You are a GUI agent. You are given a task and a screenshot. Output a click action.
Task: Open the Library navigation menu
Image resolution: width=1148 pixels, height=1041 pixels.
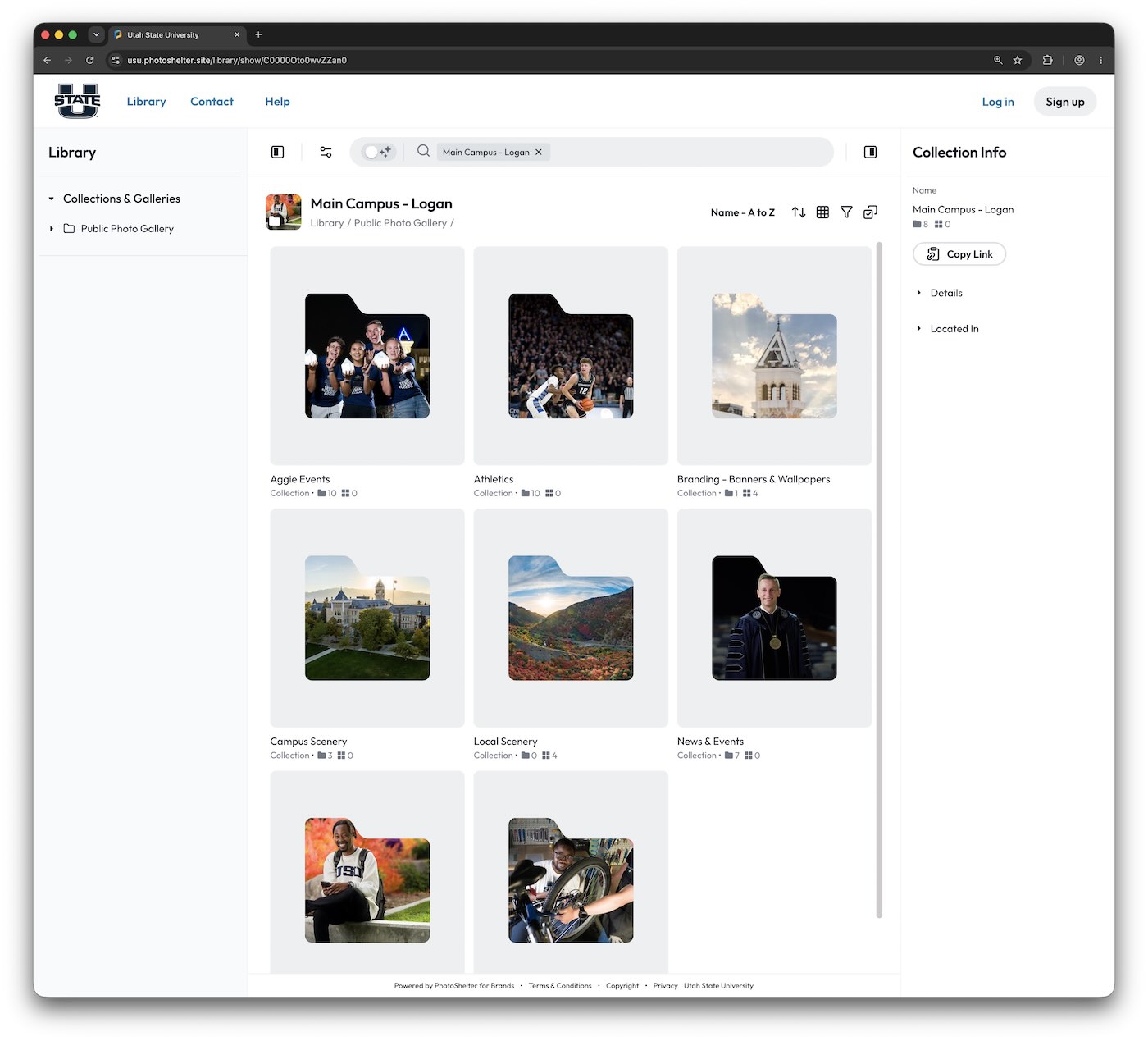pos(146,102)
